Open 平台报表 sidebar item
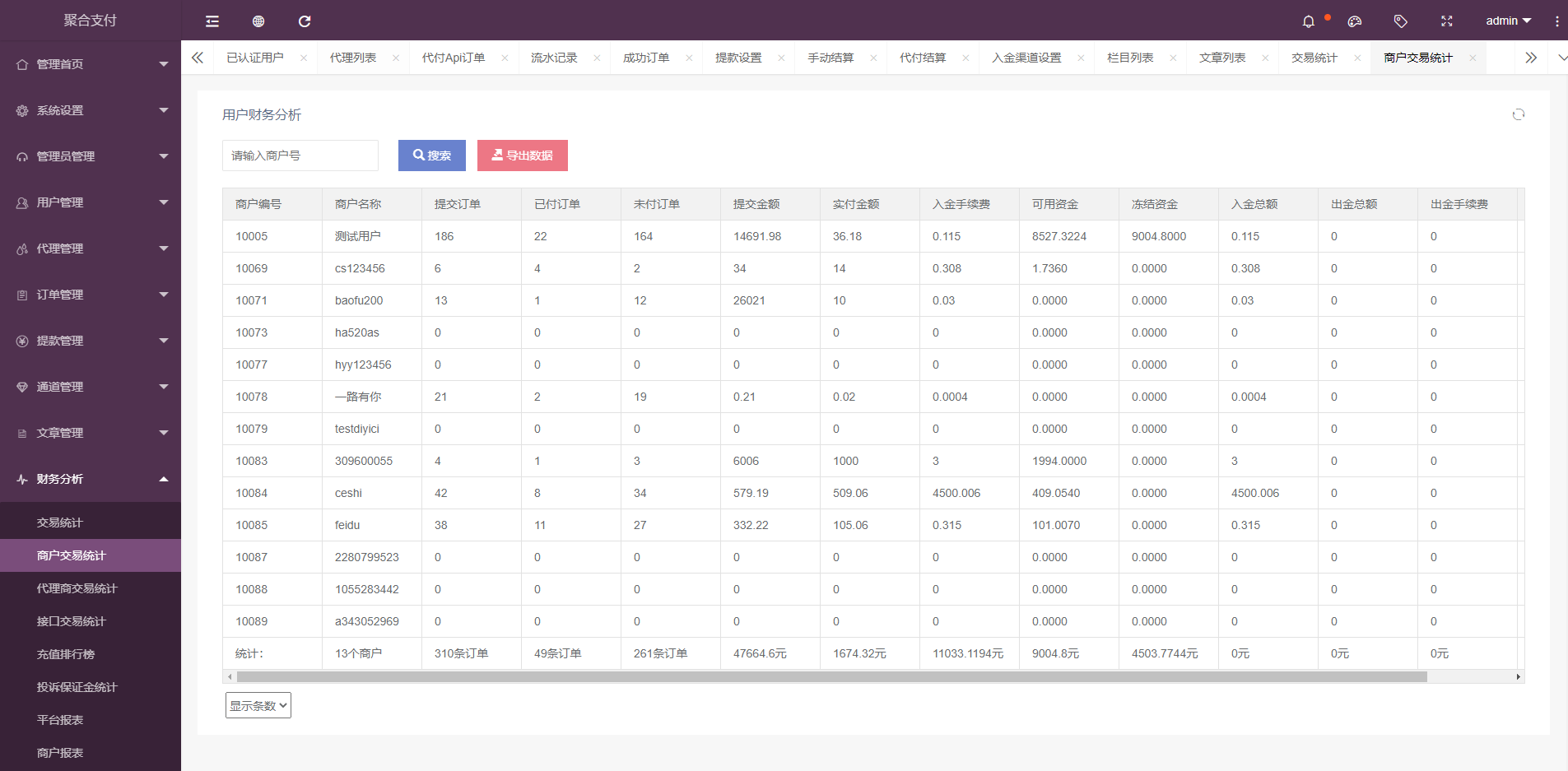 click(91, 720)
